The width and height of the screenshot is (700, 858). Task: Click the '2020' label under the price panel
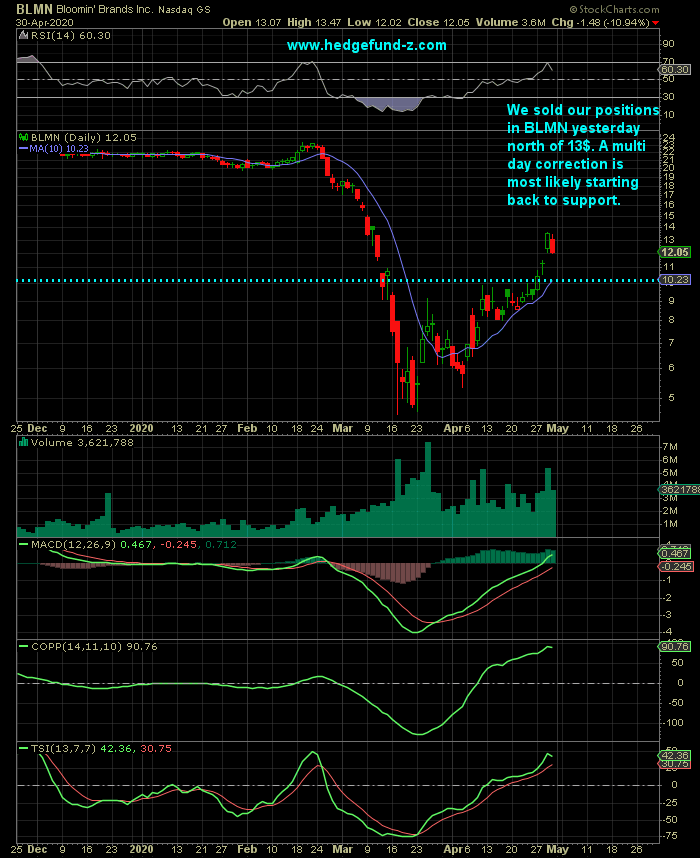pos(141,428)
